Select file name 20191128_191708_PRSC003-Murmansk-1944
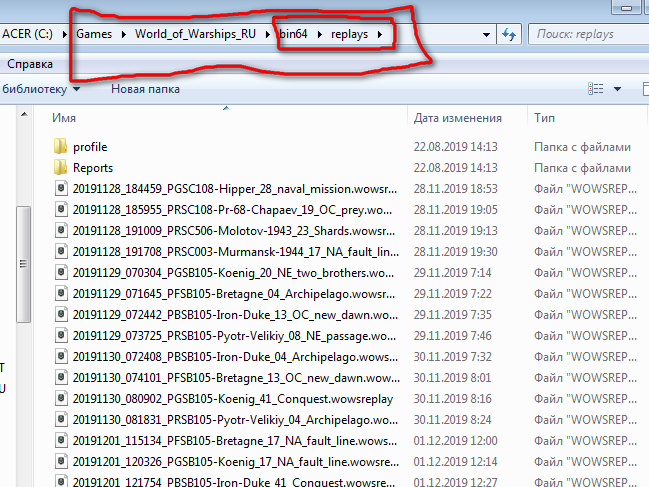 coord(236,252)
